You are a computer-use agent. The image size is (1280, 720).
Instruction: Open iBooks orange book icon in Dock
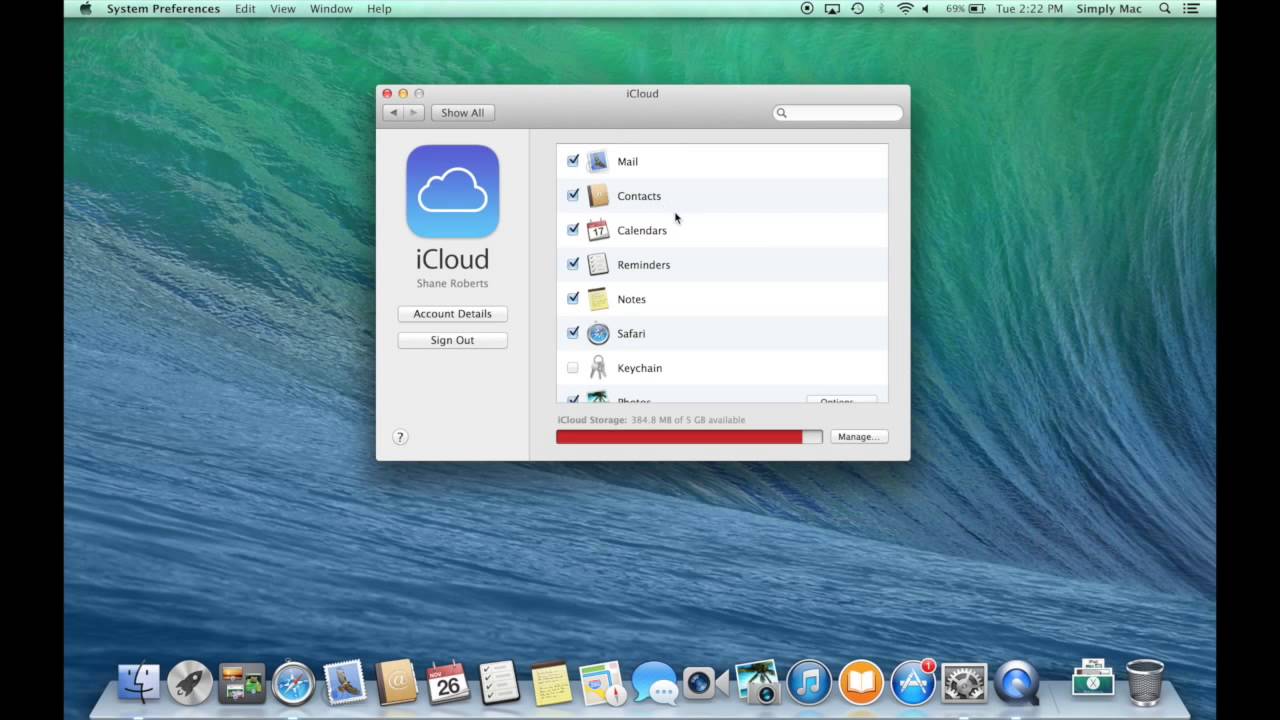(x=861, y=683)
